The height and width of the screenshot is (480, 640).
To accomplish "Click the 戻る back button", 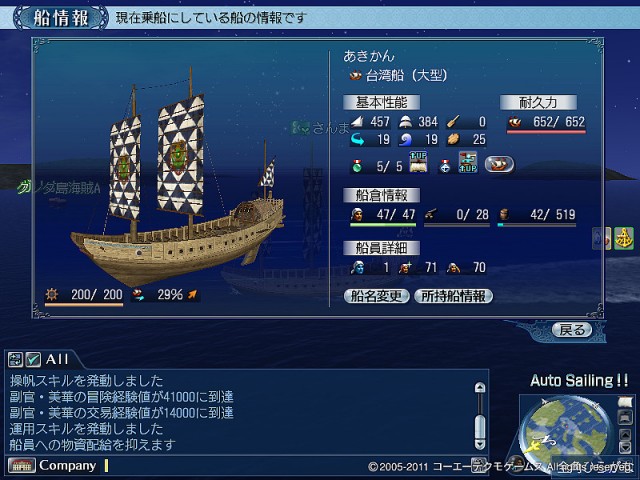I will [x=571, y=329].
